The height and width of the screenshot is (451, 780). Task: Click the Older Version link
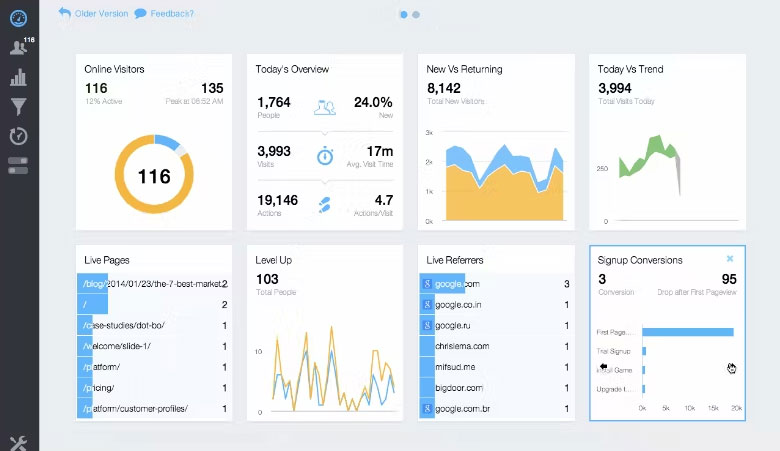pos(93,13)
